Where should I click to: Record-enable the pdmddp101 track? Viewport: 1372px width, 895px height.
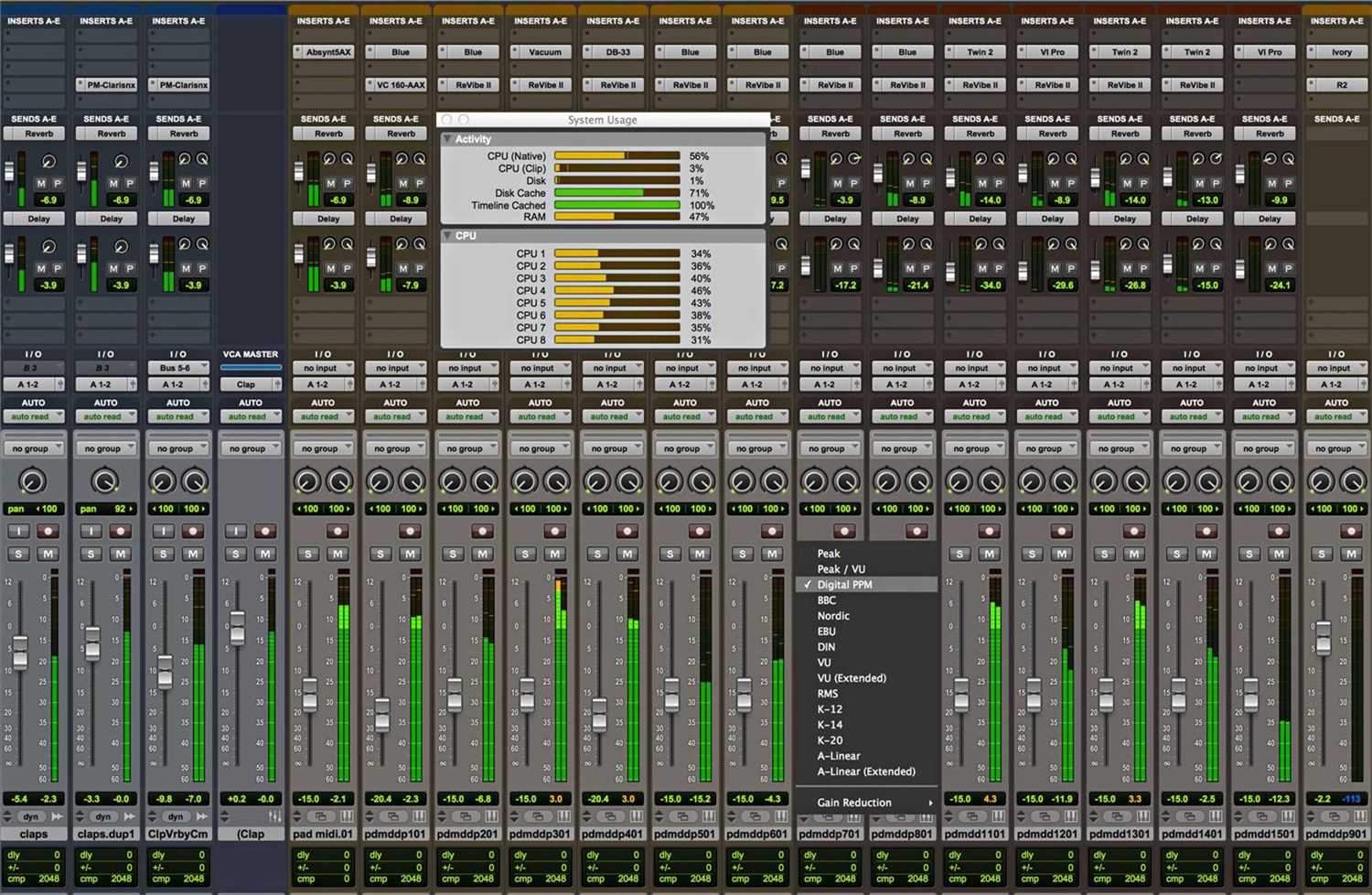click(410, 531)
